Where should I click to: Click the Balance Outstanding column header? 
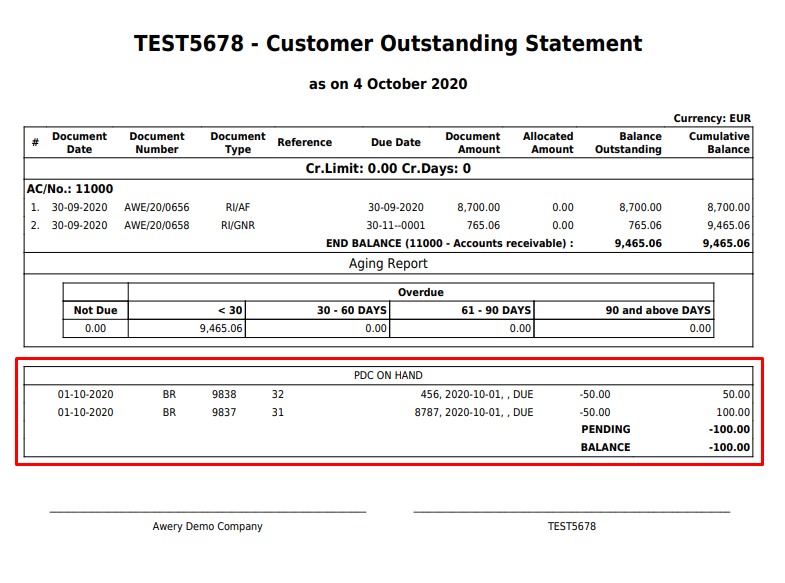[x=628, y=143]
